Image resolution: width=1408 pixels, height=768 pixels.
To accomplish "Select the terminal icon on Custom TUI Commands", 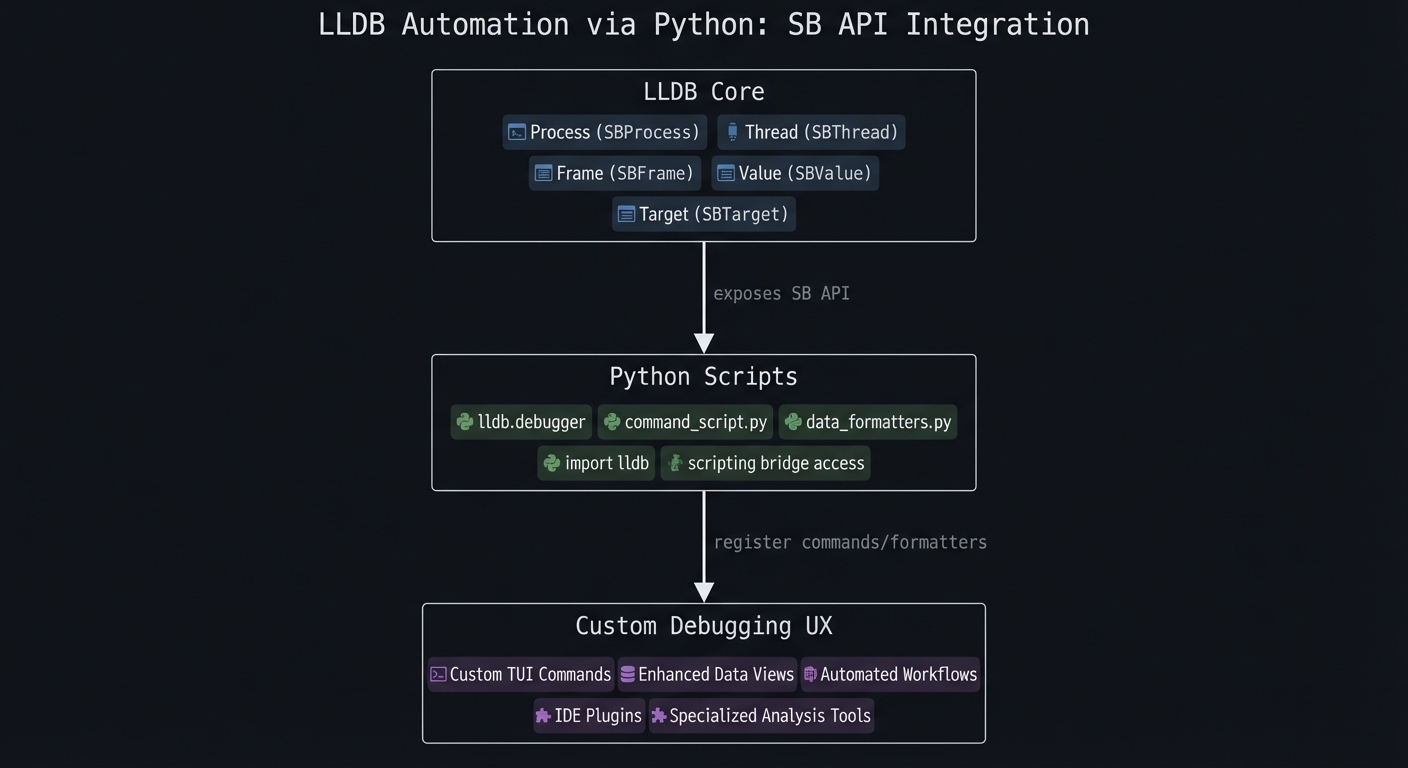I will coord(437,674).
